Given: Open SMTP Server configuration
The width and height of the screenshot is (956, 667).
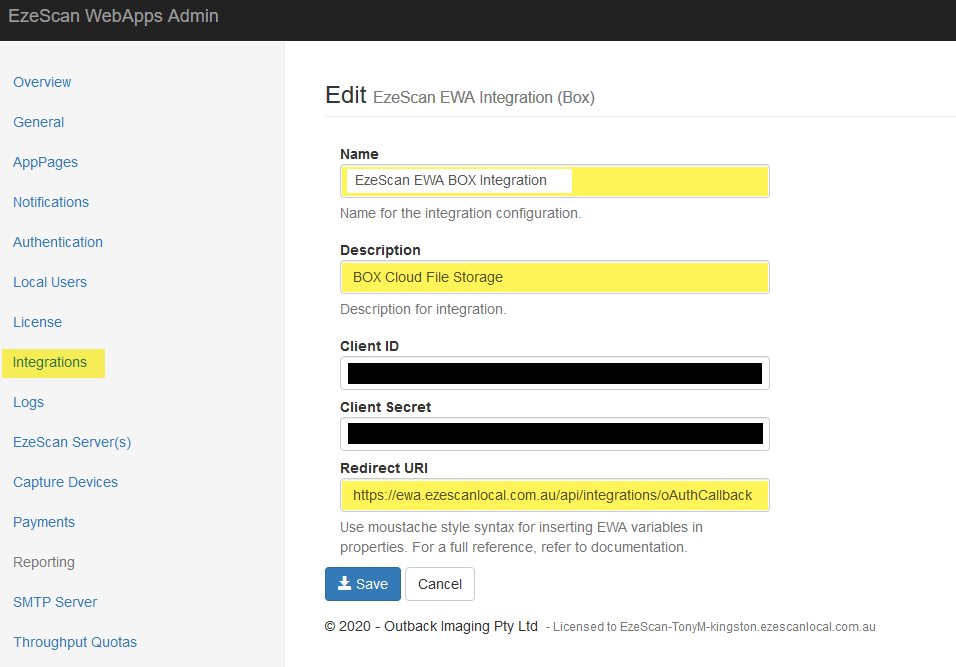Looking at the screenshot, I should (x=55, y=602).
